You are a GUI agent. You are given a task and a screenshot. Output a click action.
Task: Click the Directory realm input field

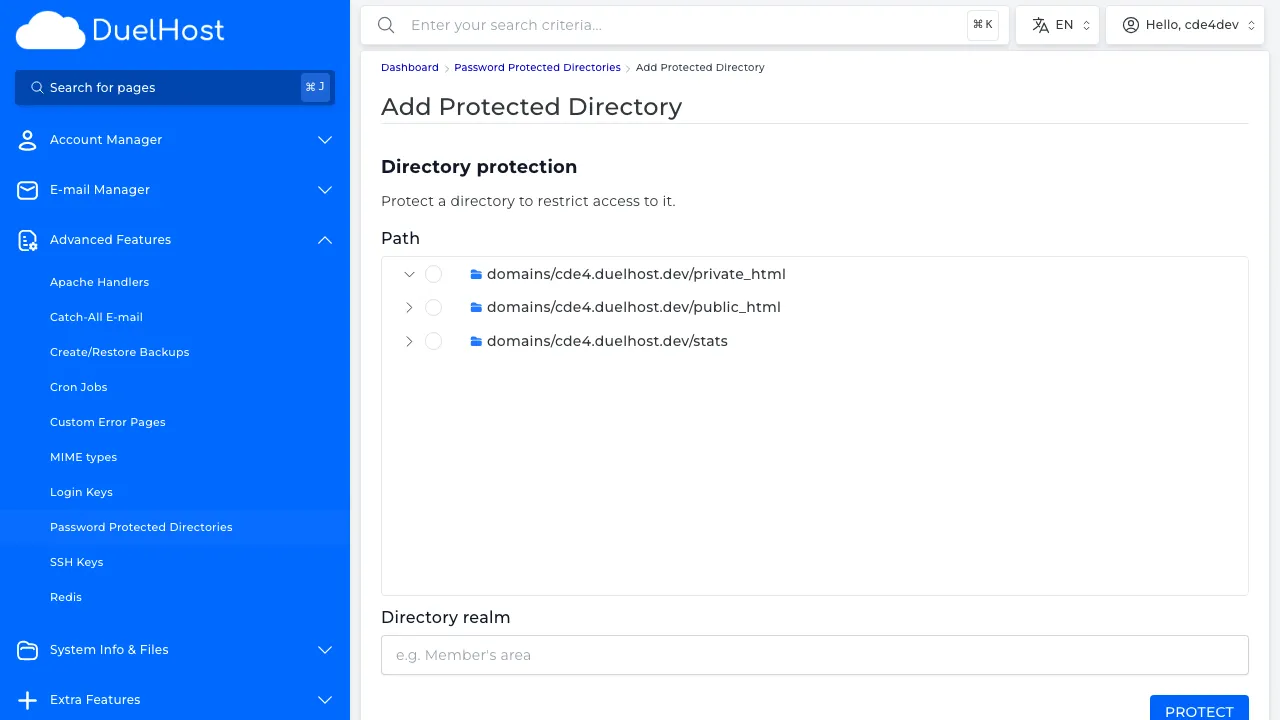click(x=814, y=655)
